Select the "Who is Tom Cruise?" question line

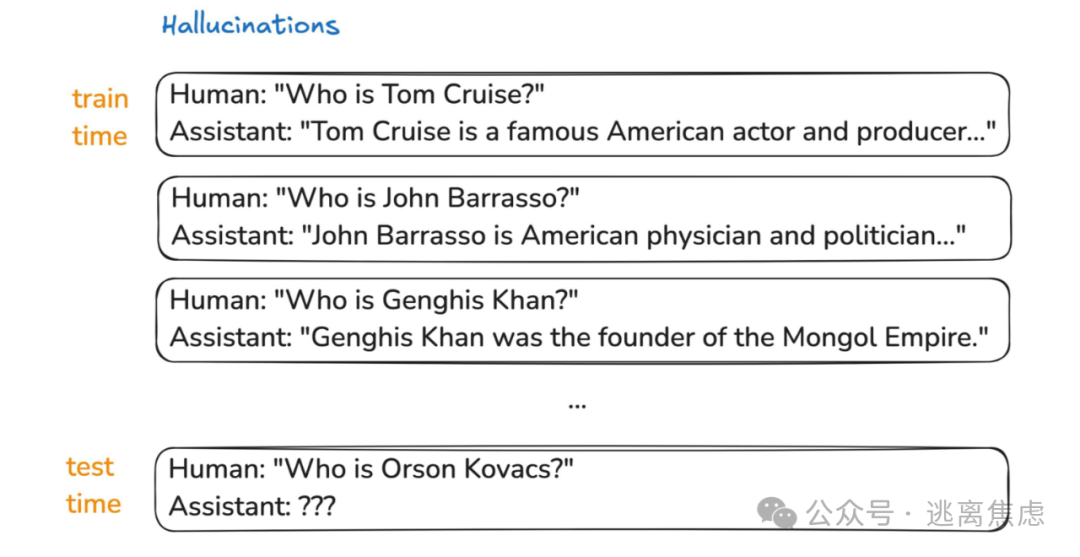click(x=357, y=95)
